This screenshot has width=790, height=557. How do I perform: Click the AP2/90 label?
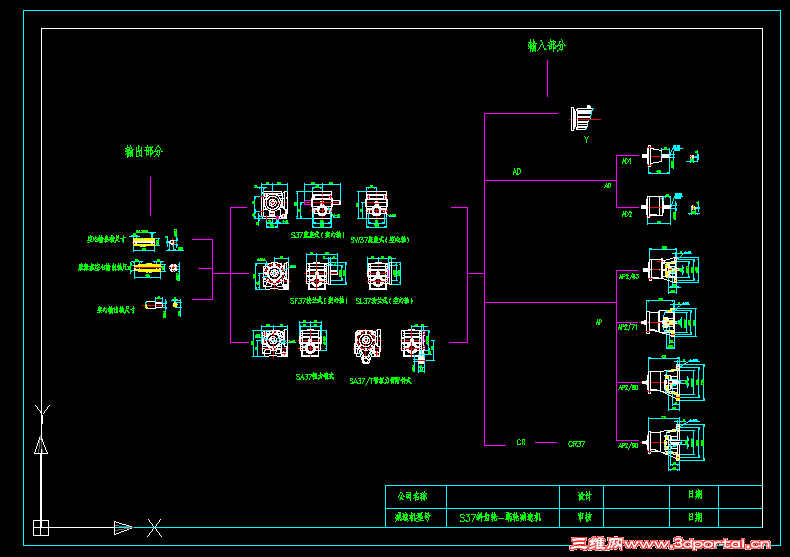(x=628, y=445)
